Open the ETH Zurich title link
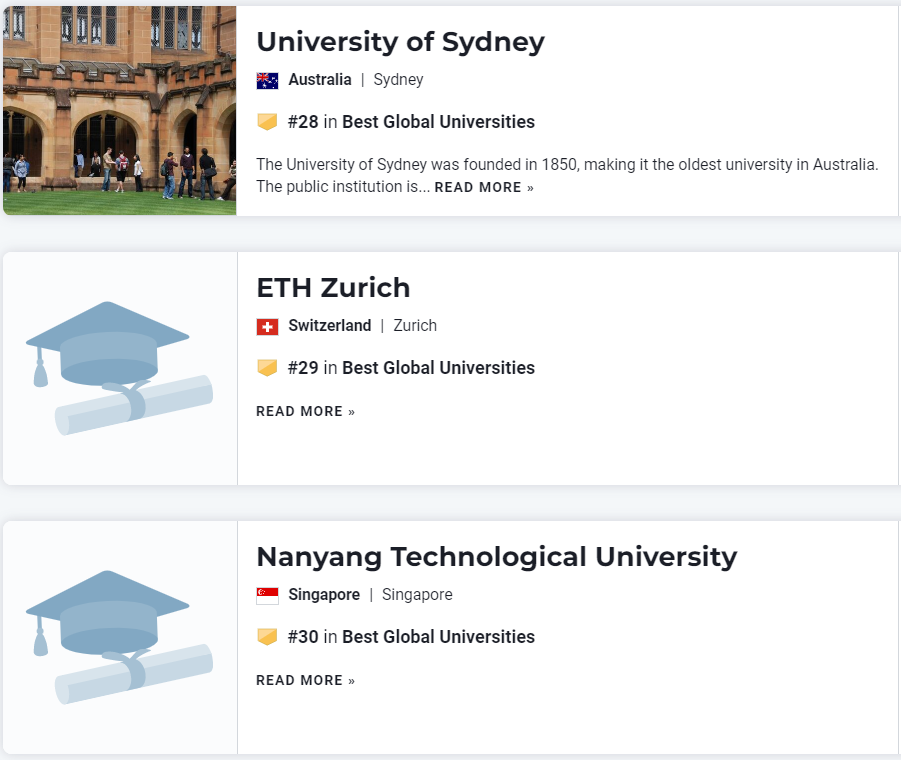901x760 pixels. coord(333,288)
